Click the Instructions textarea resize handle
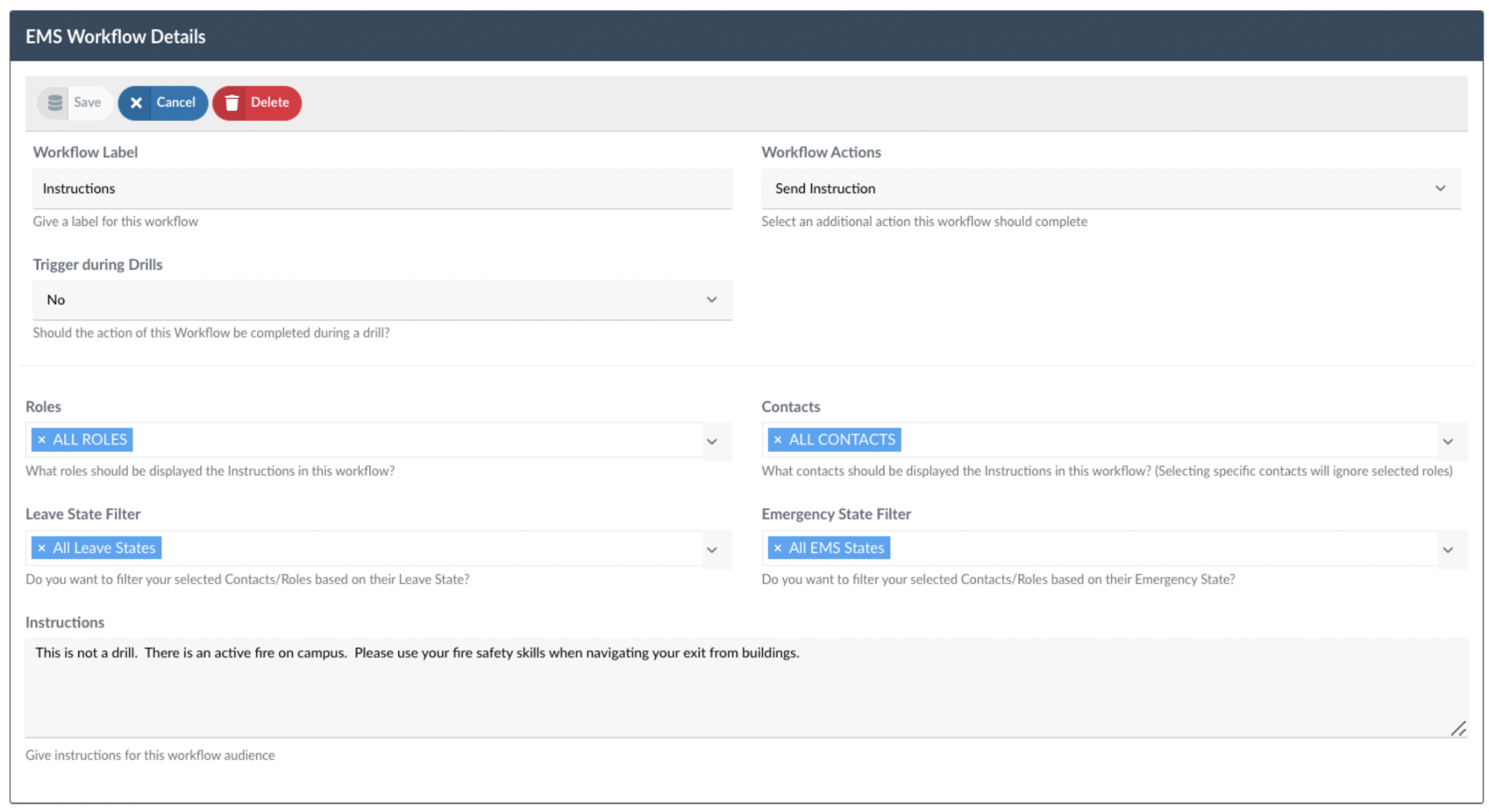 1458,729
